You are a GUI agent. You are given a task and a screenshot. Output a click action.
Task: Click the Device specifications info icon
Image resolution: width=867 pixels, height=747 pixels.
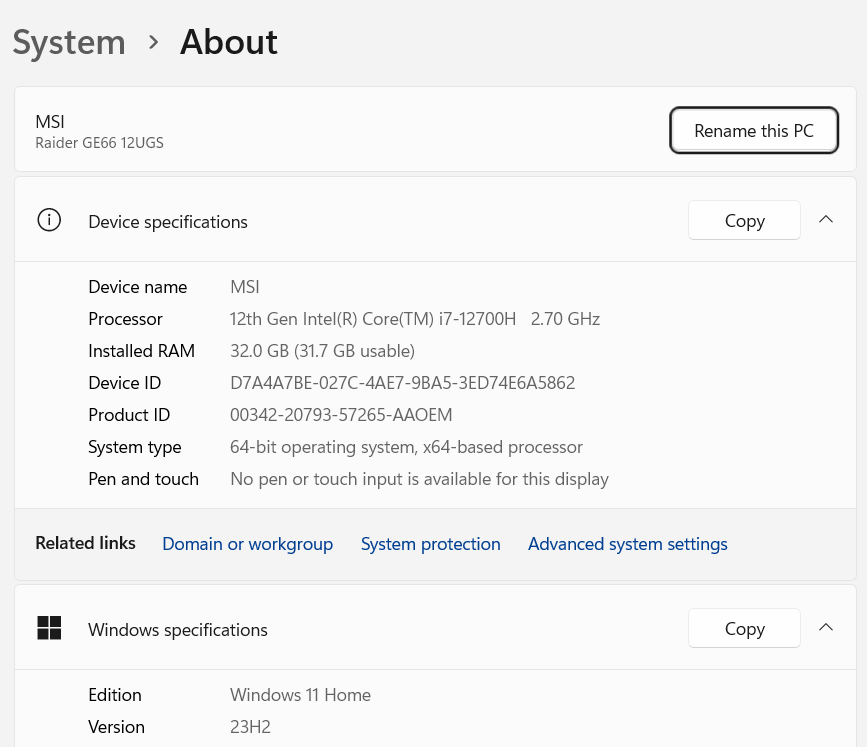click(49, 220)
